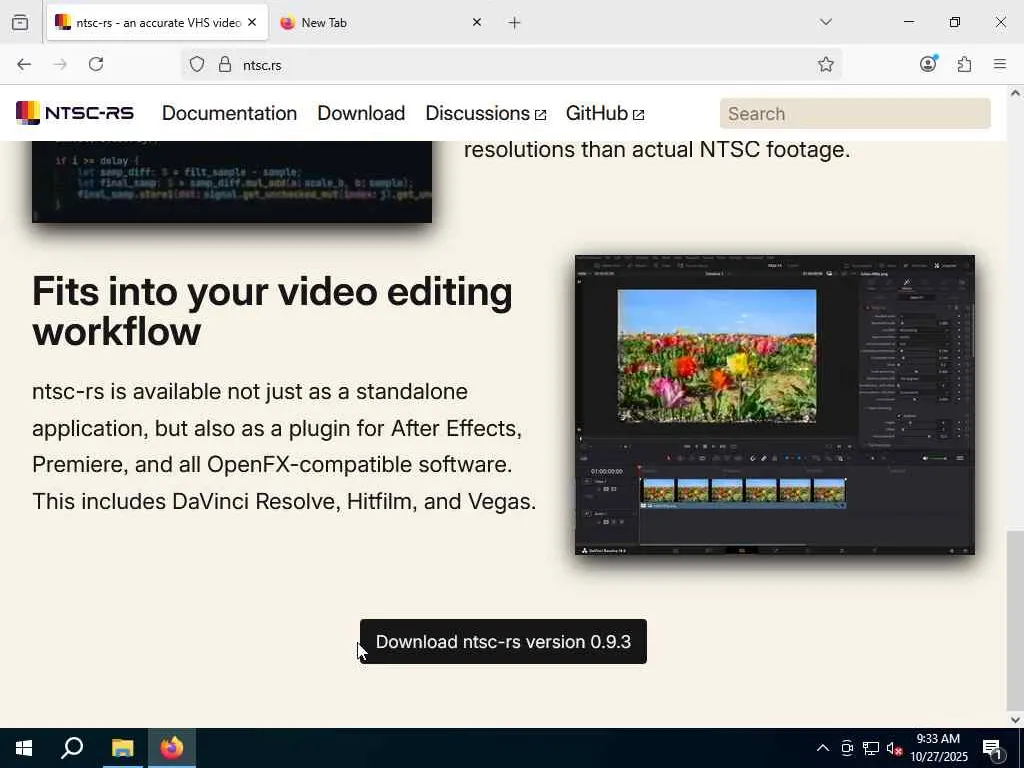Click the Download ntsc-rs version 0.9.3 button

click(504, 641)
